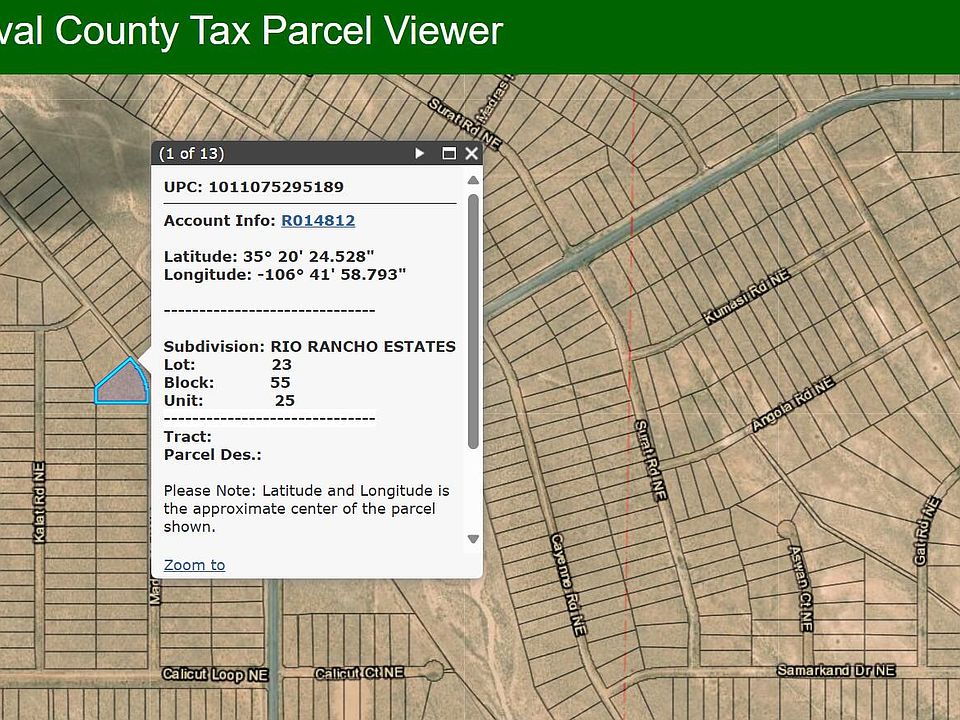Show the next parcel result in popup
960x720 pixels.
[419, 153]
